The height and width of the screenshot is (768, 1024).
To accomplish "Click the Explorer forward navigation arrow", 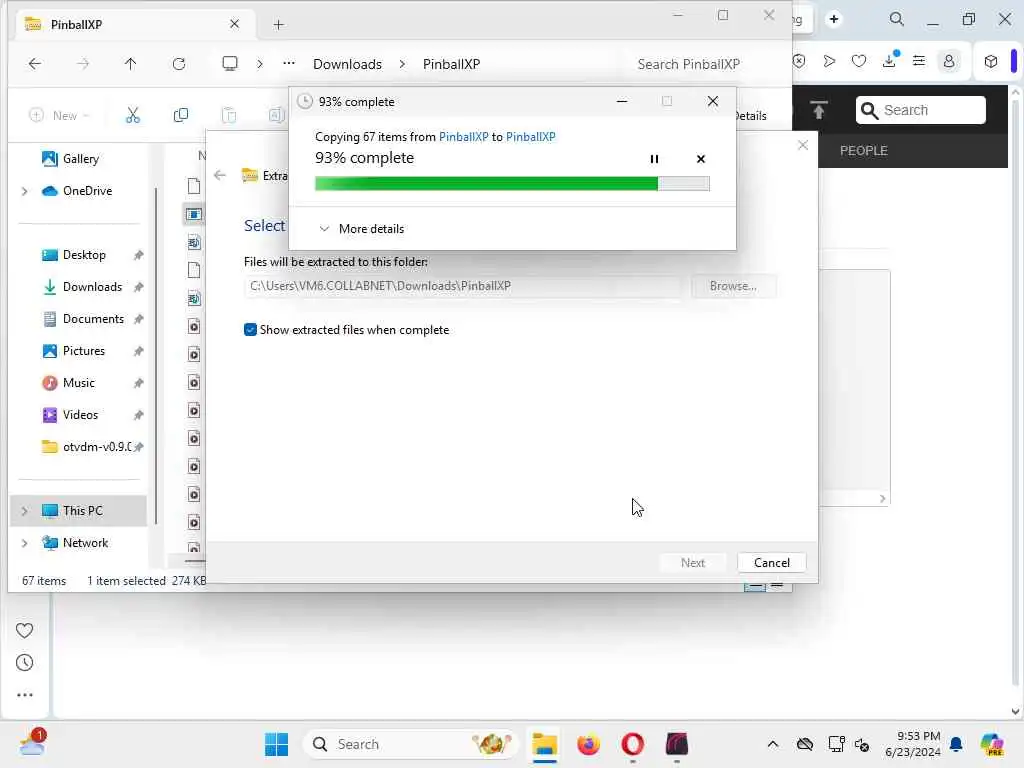I will [x=82, y=63].
